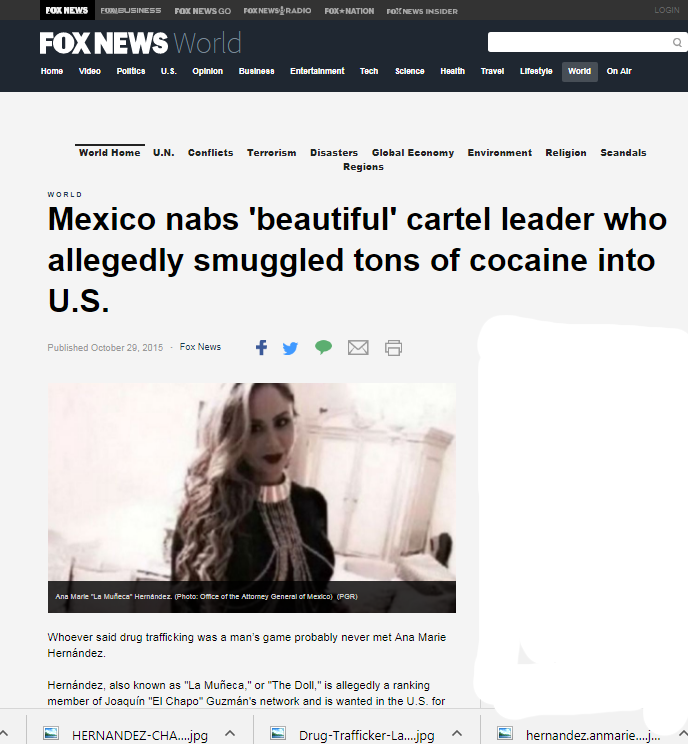The width and height of the screenshot is (688, 744).
Task: Open Scandals world subsection
Action: pos(623,153)
